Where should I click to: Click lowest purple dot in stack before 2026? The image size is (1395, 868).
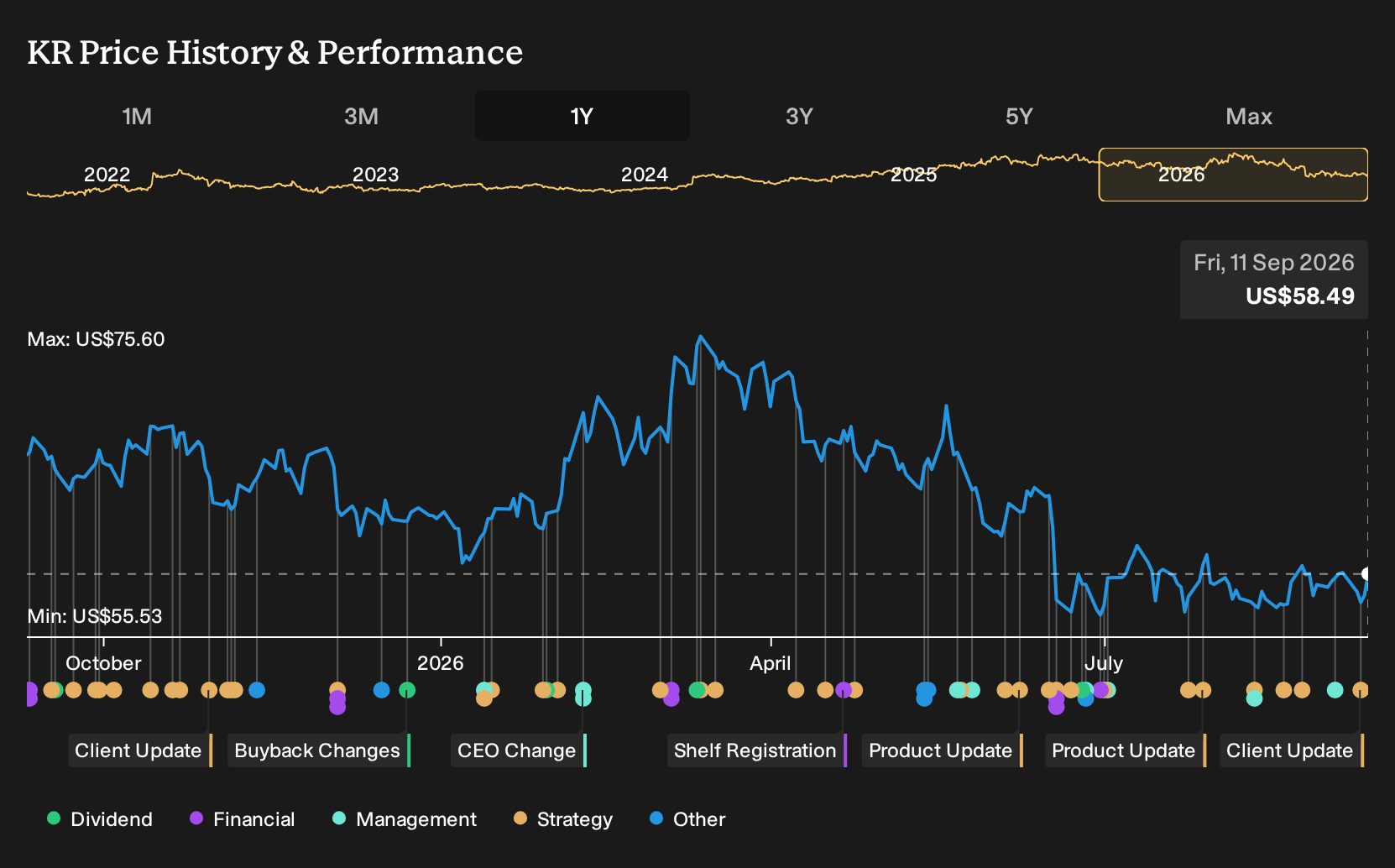point(337,707)
